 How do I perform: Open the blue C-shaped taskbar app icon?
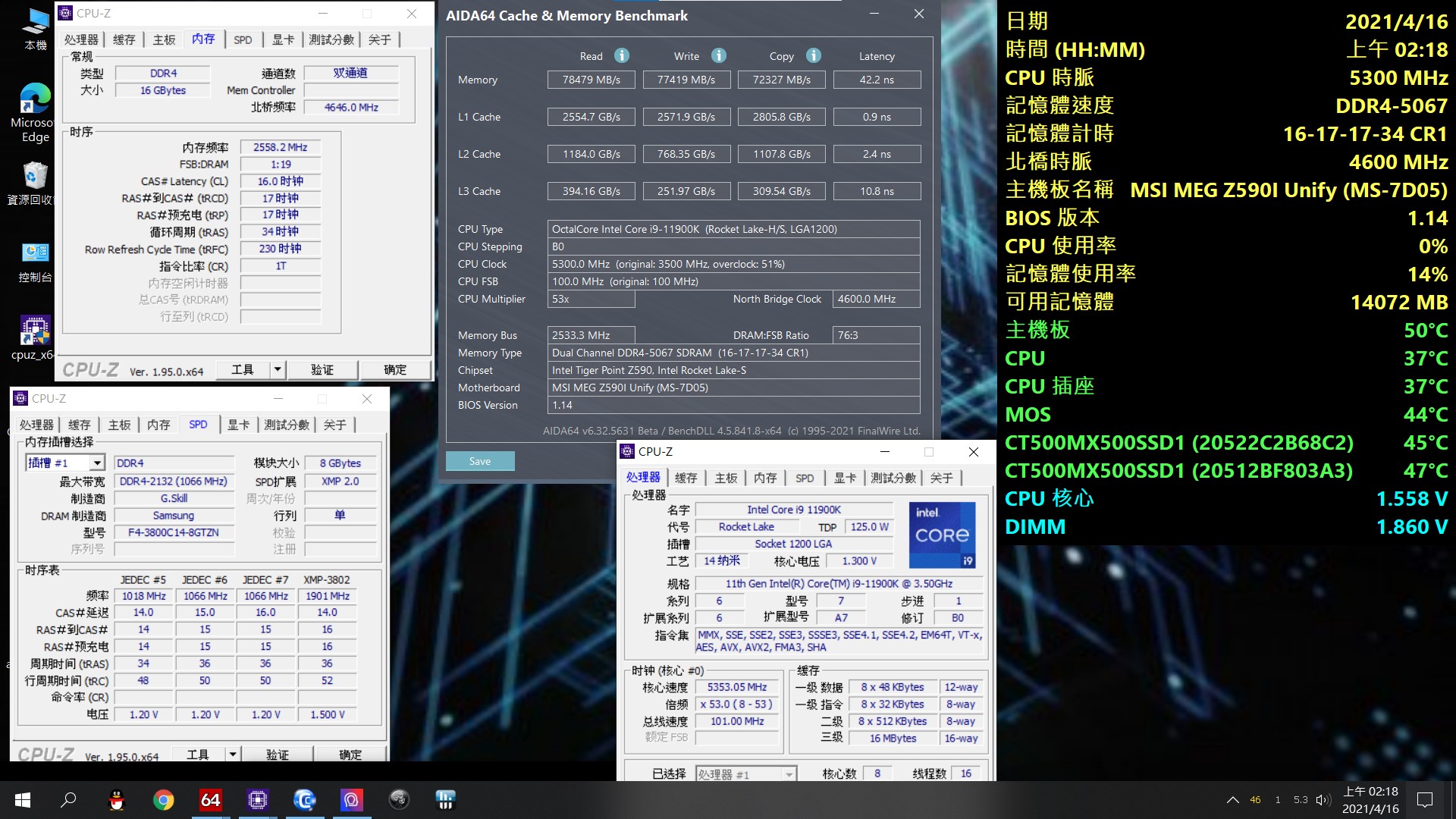(304, 800)
